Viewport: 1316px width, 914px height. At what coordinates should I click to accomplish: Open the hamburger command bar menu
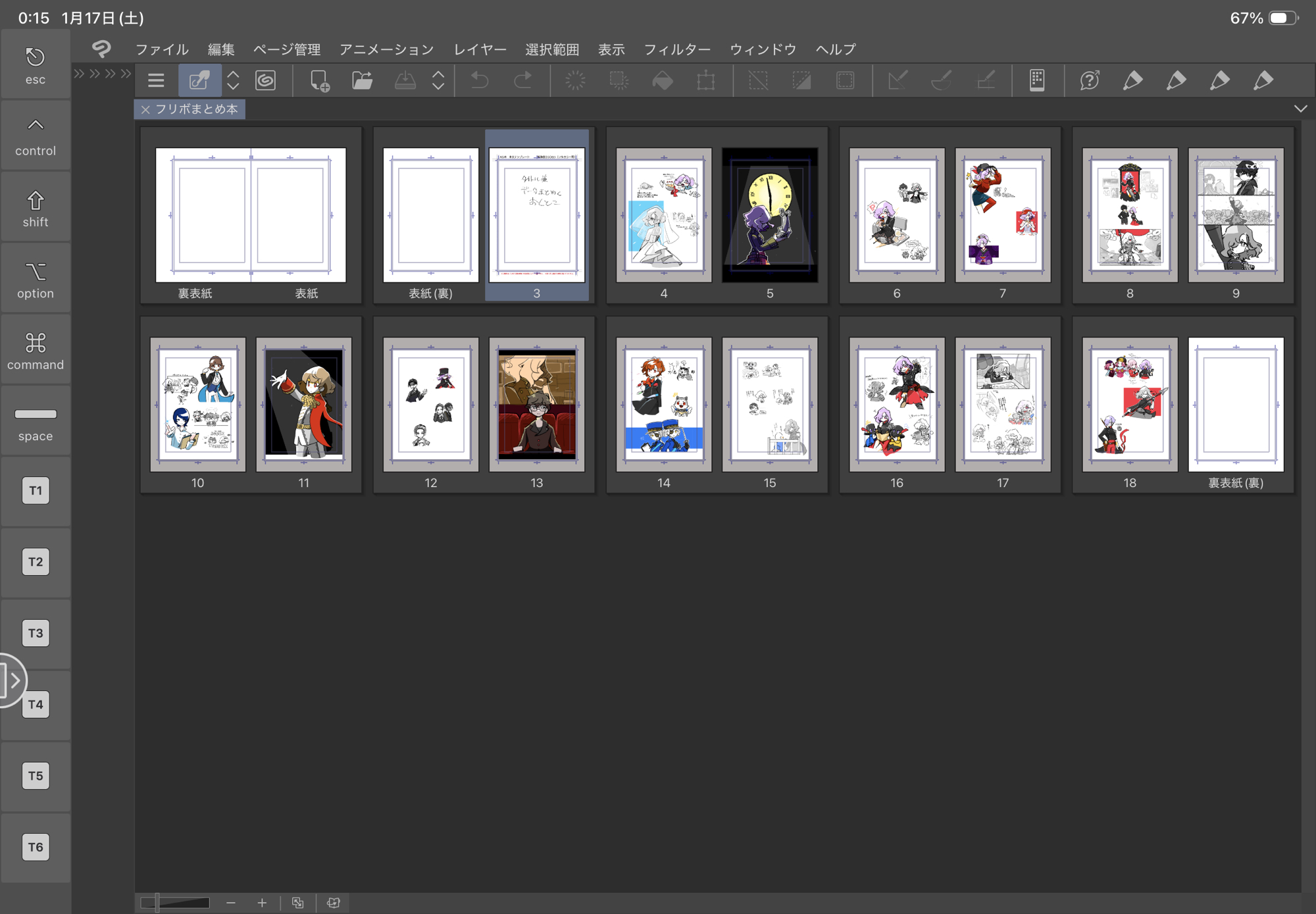156,80
